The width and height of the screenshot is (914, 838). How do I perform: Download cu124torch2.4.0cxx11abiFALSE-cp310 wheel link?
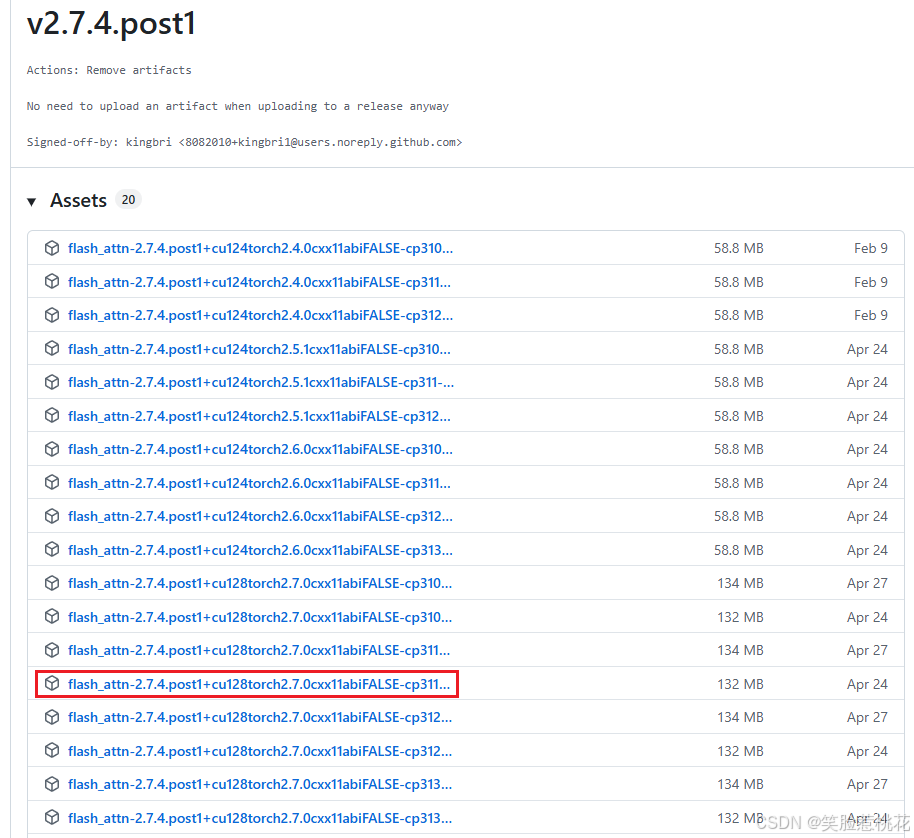point(260,248)
